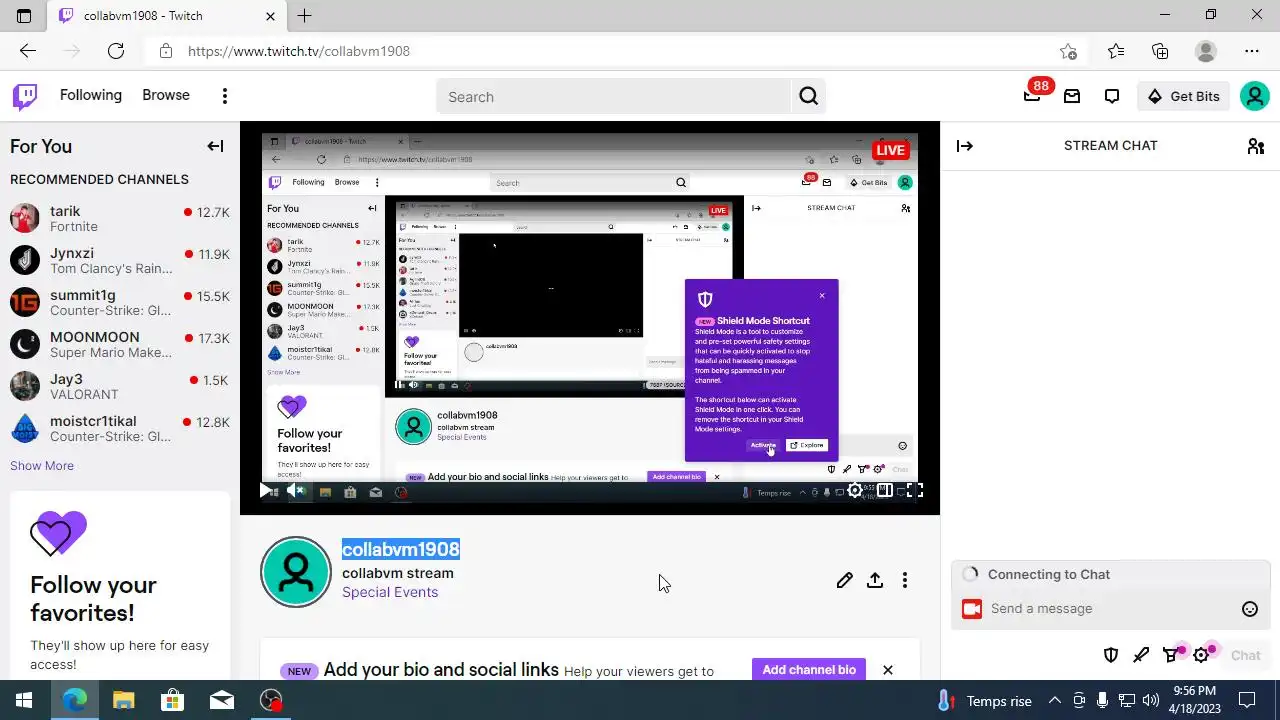Click the LIVE badge on the player
The height and width of the screenshot is (720, 1280).
point(889,150)
